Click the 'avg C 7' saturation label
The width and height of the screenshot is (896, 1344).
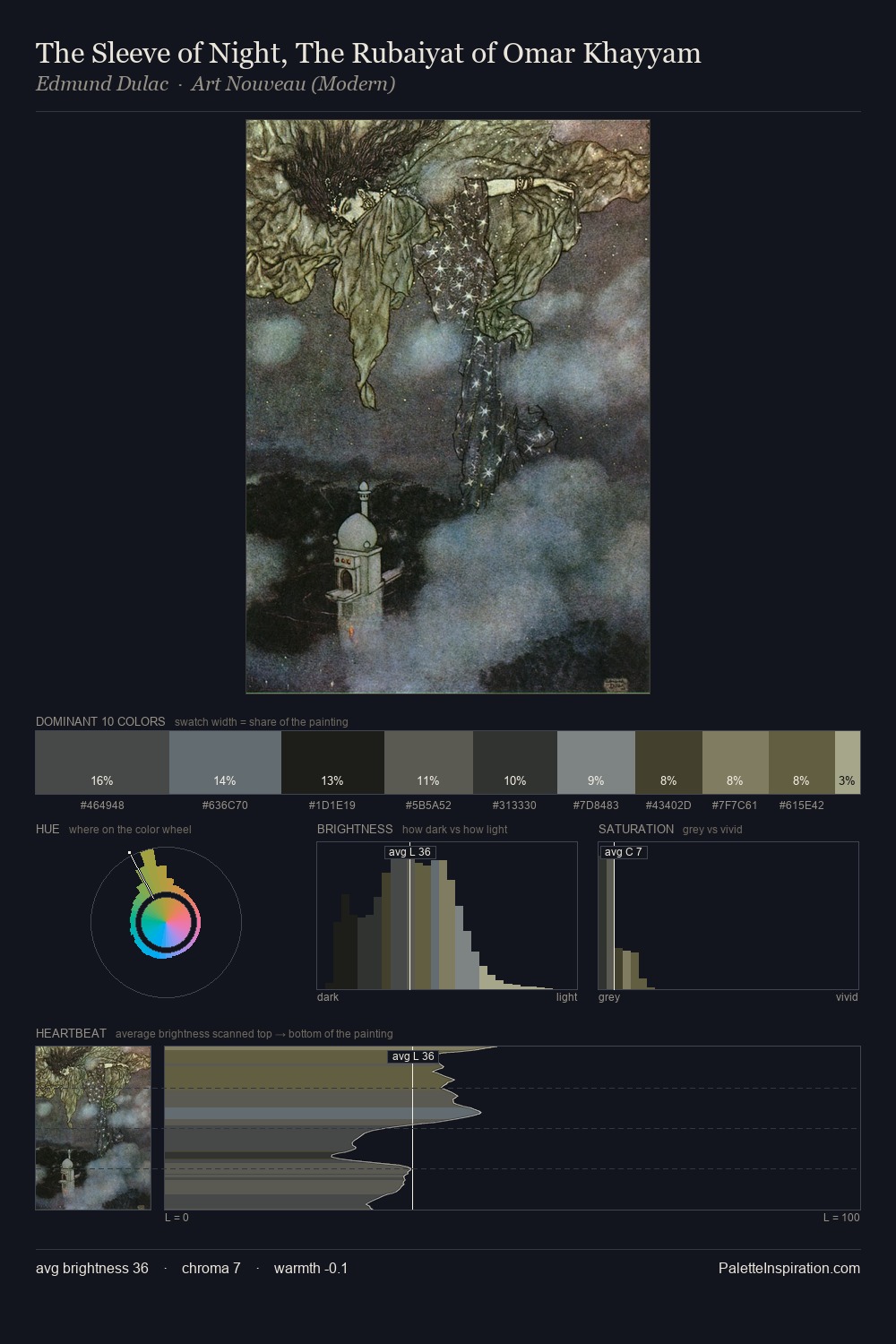tap(624, 852)
